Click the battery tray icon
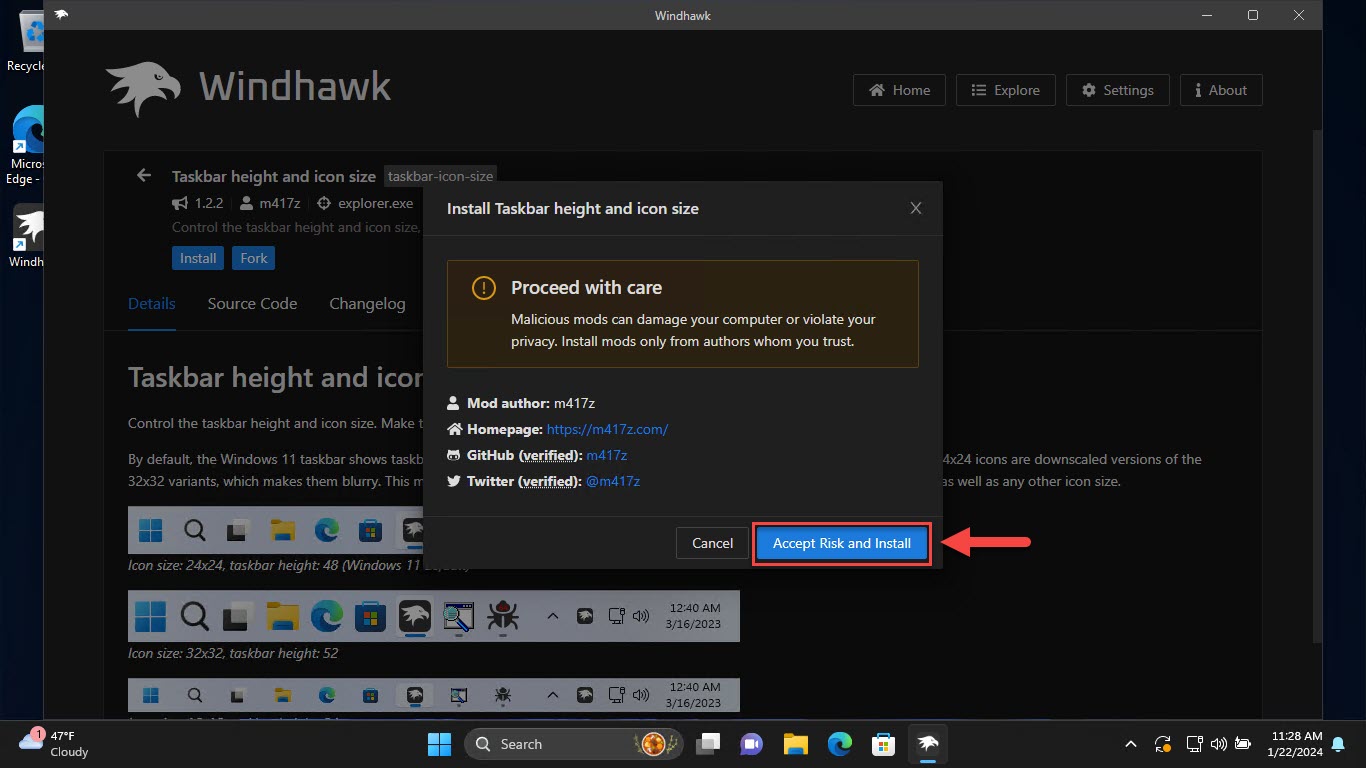 click(1242, 744)
